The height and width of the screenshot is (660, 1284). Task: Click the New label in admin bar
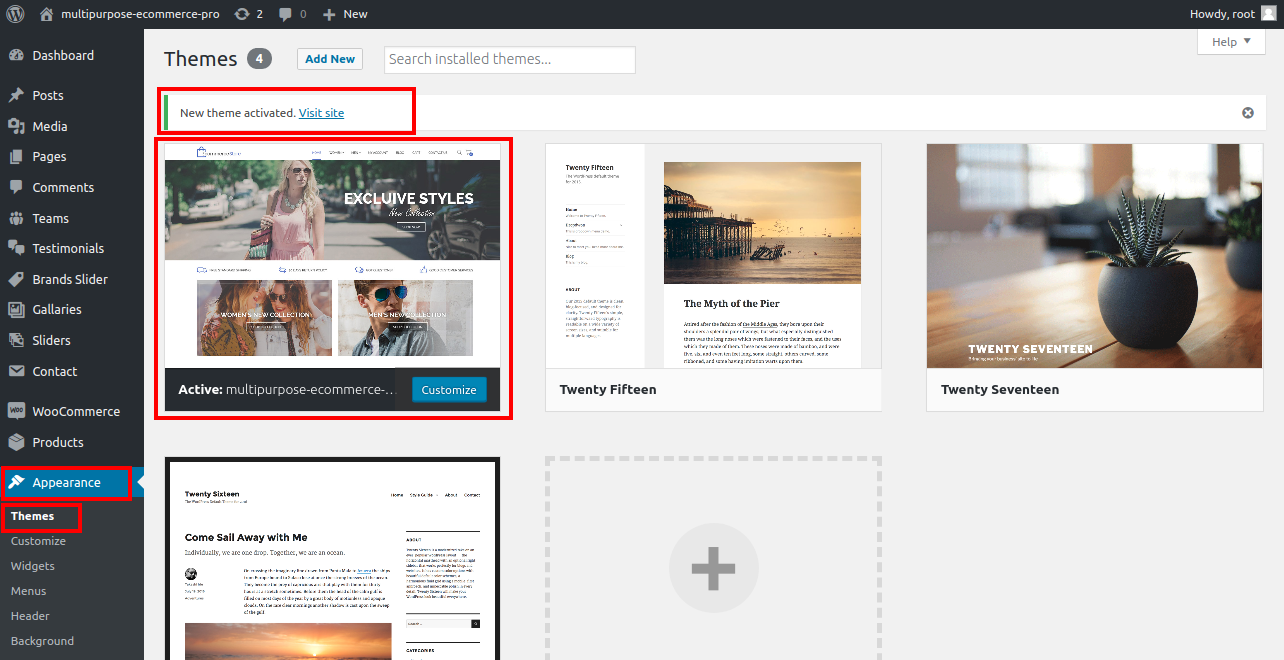tap(355, 14)
